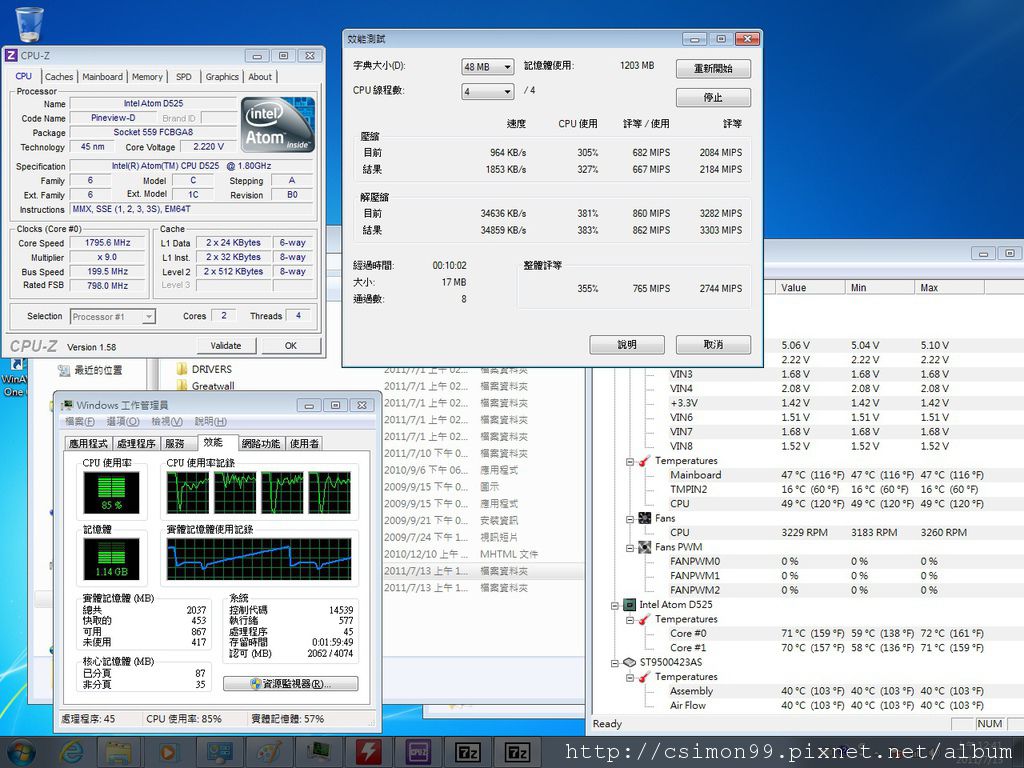The width and height of the screenshot is (1024, 768).
Task: Click the OK button in CPU-Z
Action: (291, 345)
